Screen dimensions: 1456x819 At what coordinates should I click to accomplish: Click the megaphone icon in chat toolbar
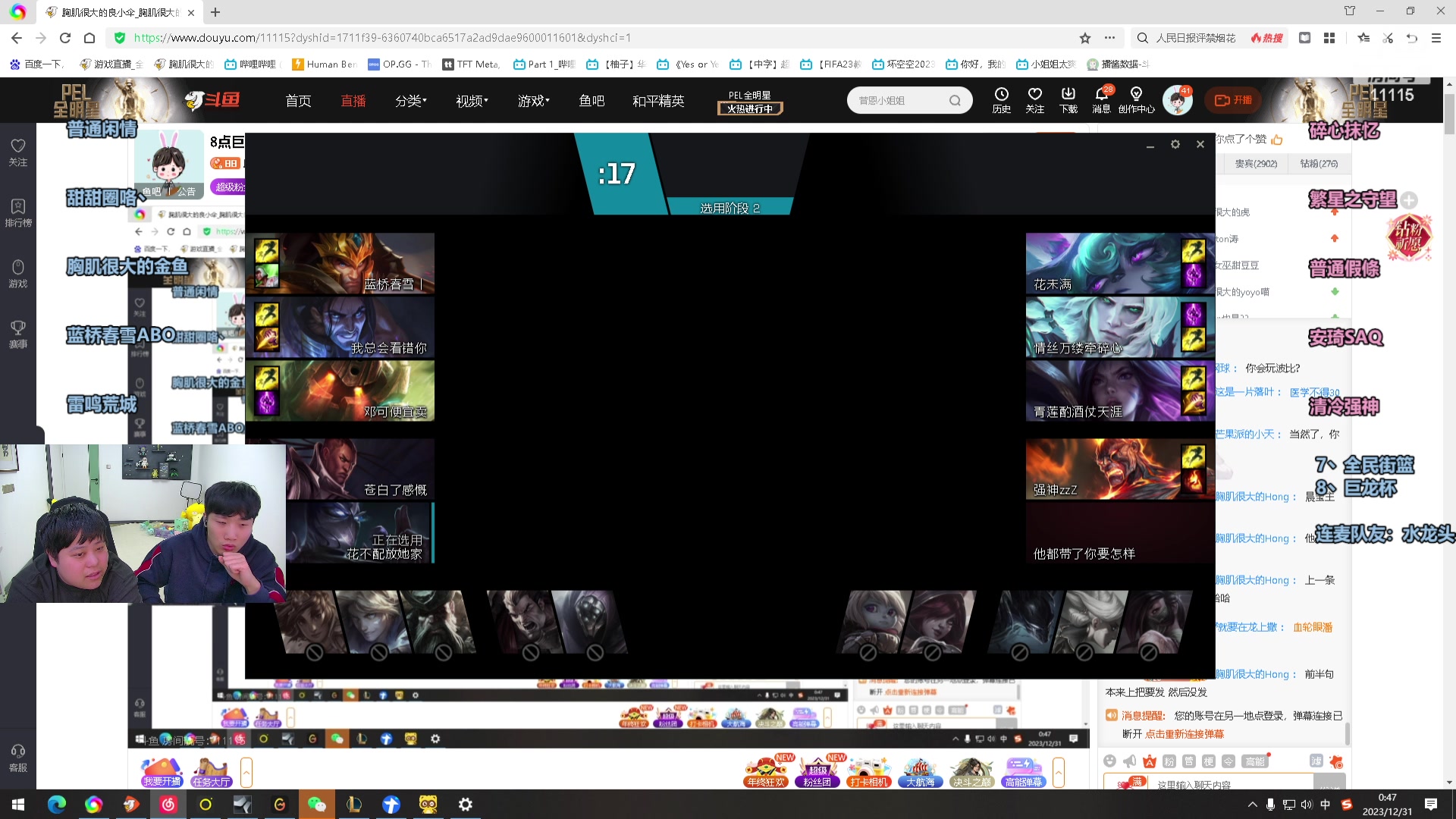pos(1130,761)
